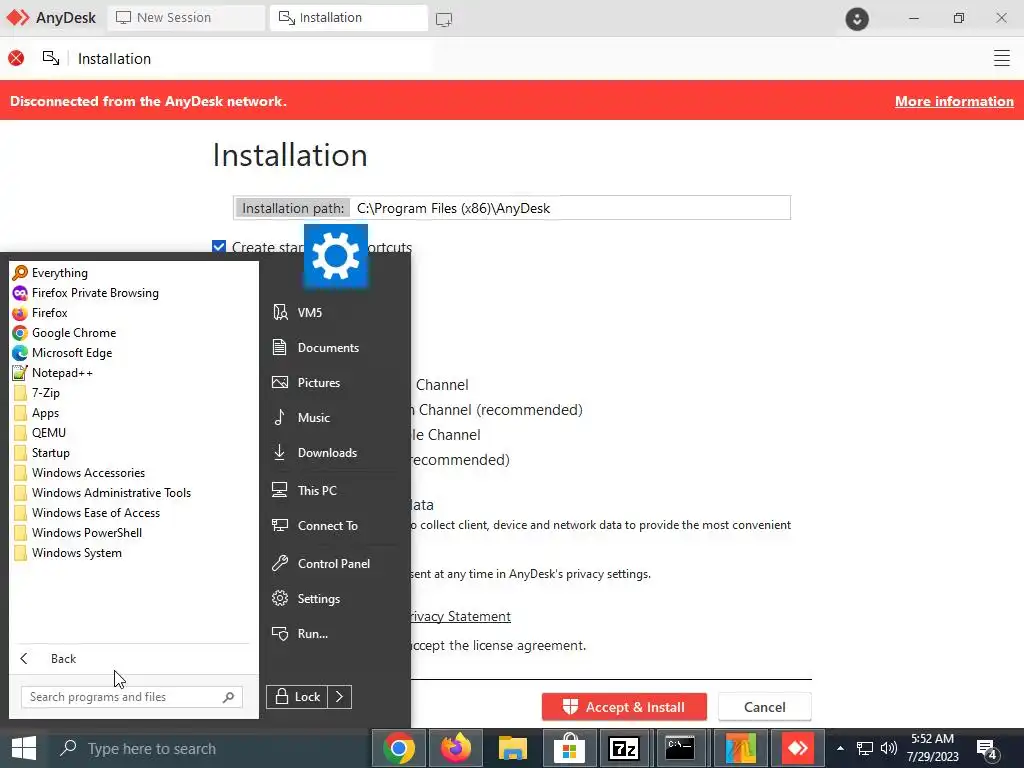Image resolution: width=1024 pixels, height=768 pixels.
Task: Open the Command Prompt taskbar icon
Action: coord(680,748)
